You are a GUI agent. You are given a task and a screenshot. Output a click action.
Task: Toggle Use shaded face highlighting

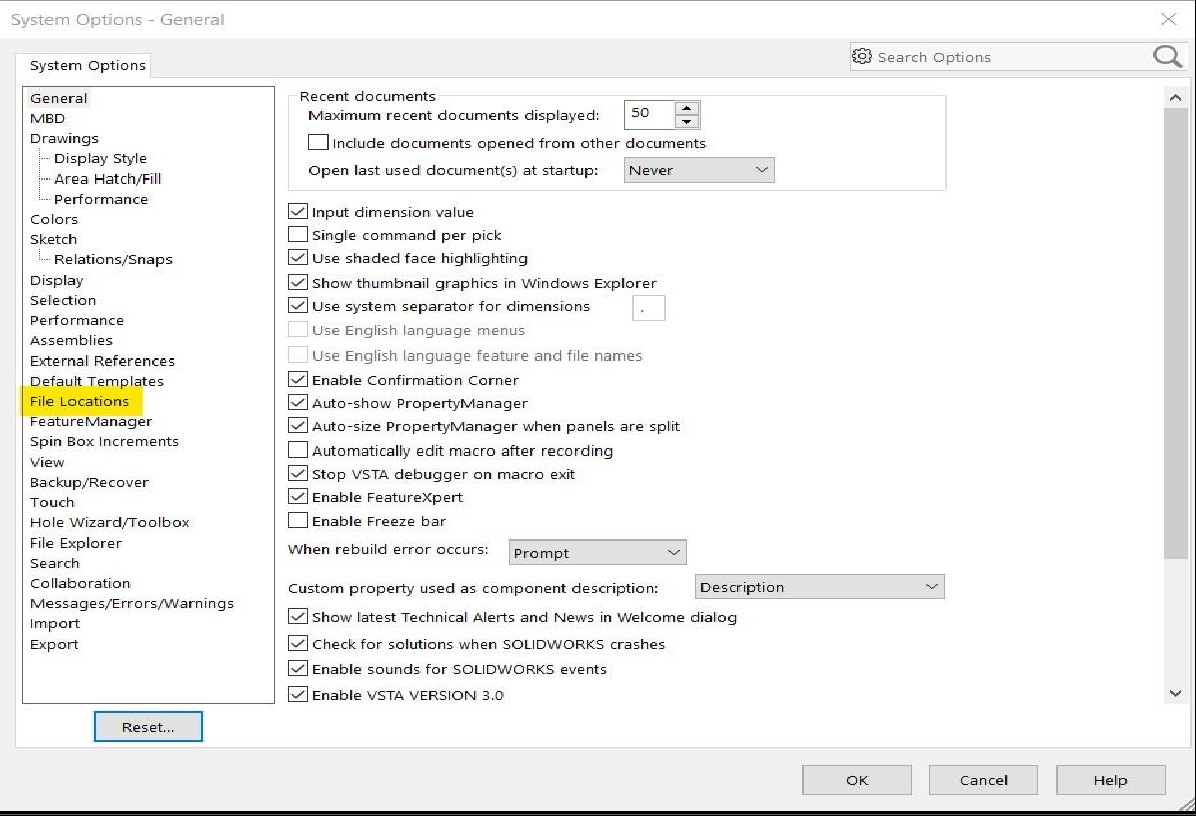tap(298, 258)
